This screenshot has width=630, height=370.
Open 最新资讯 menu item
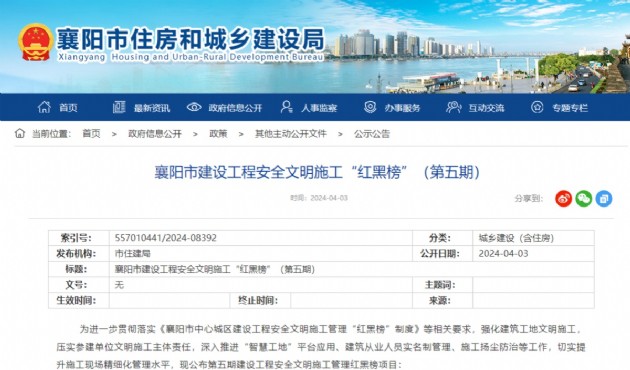pos(152,108)
